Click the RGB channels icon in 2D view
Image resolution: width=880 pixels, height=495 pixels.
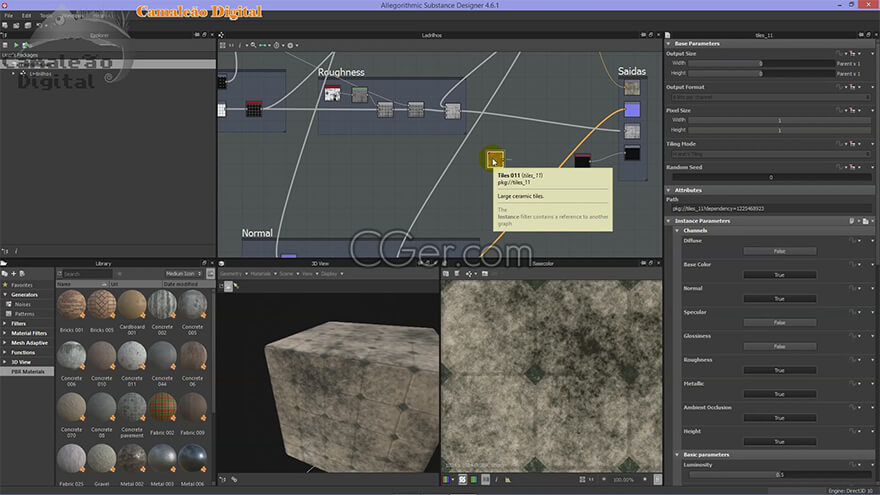pyautogui.click(x=446, y=480)
